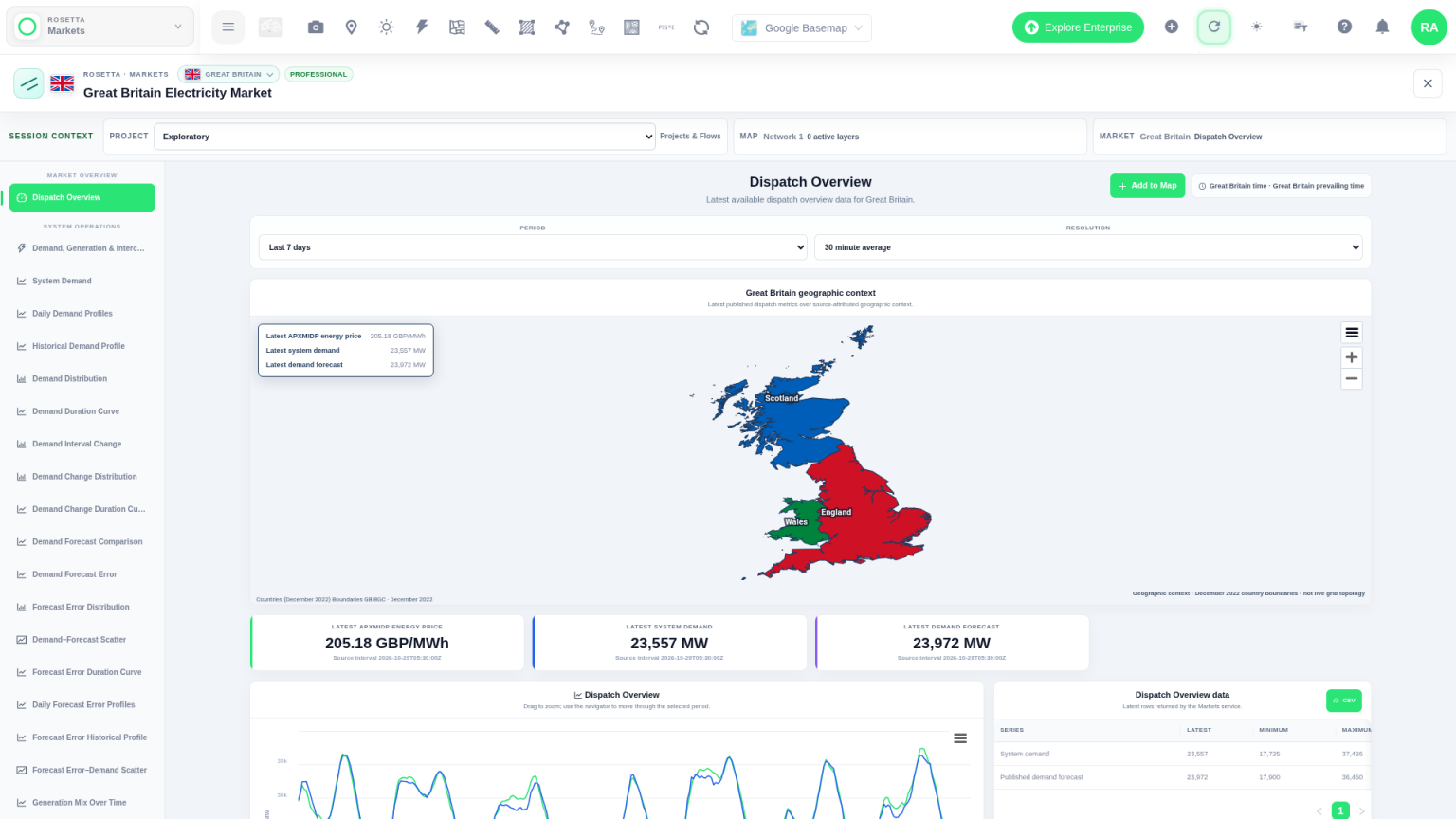Open System Demand in sidebar
1456x819 pixels.
[82, 281]
